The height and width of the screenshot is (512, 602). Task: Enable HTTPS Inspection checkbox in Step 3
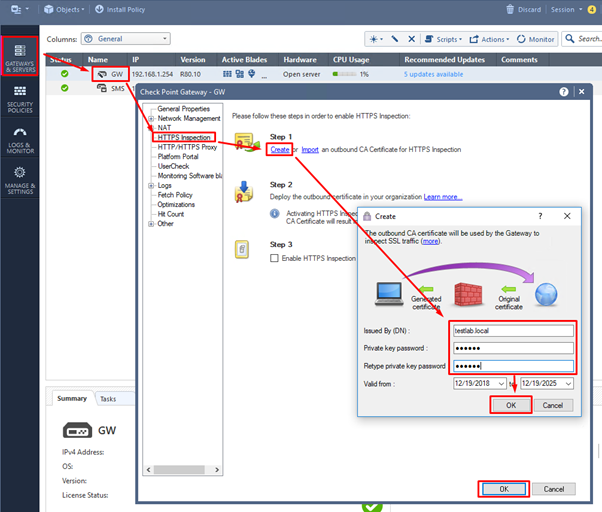click(x=276, y=258)
